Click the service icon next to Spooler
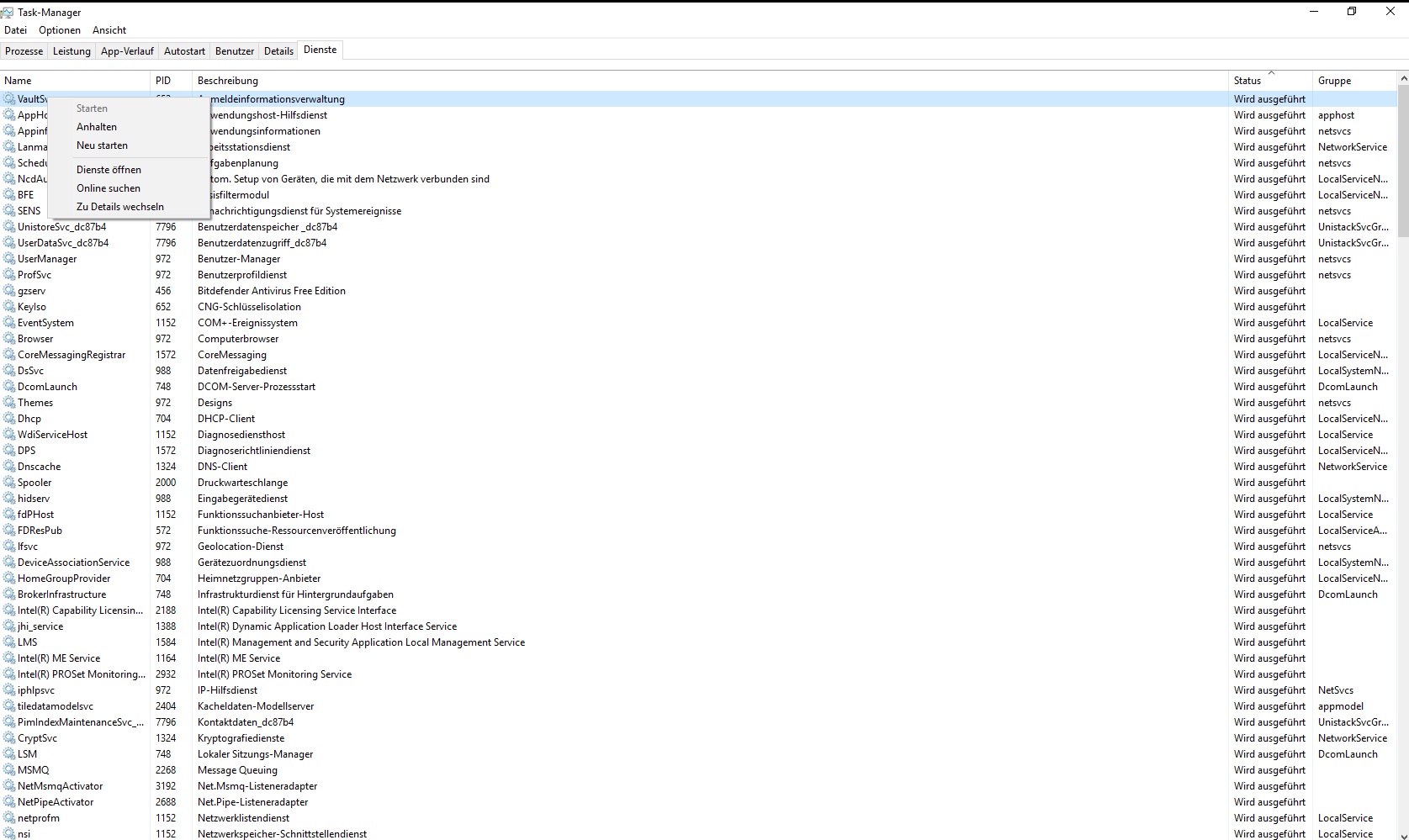Viewport: 1409px width, 840px height. click(9, 483)
